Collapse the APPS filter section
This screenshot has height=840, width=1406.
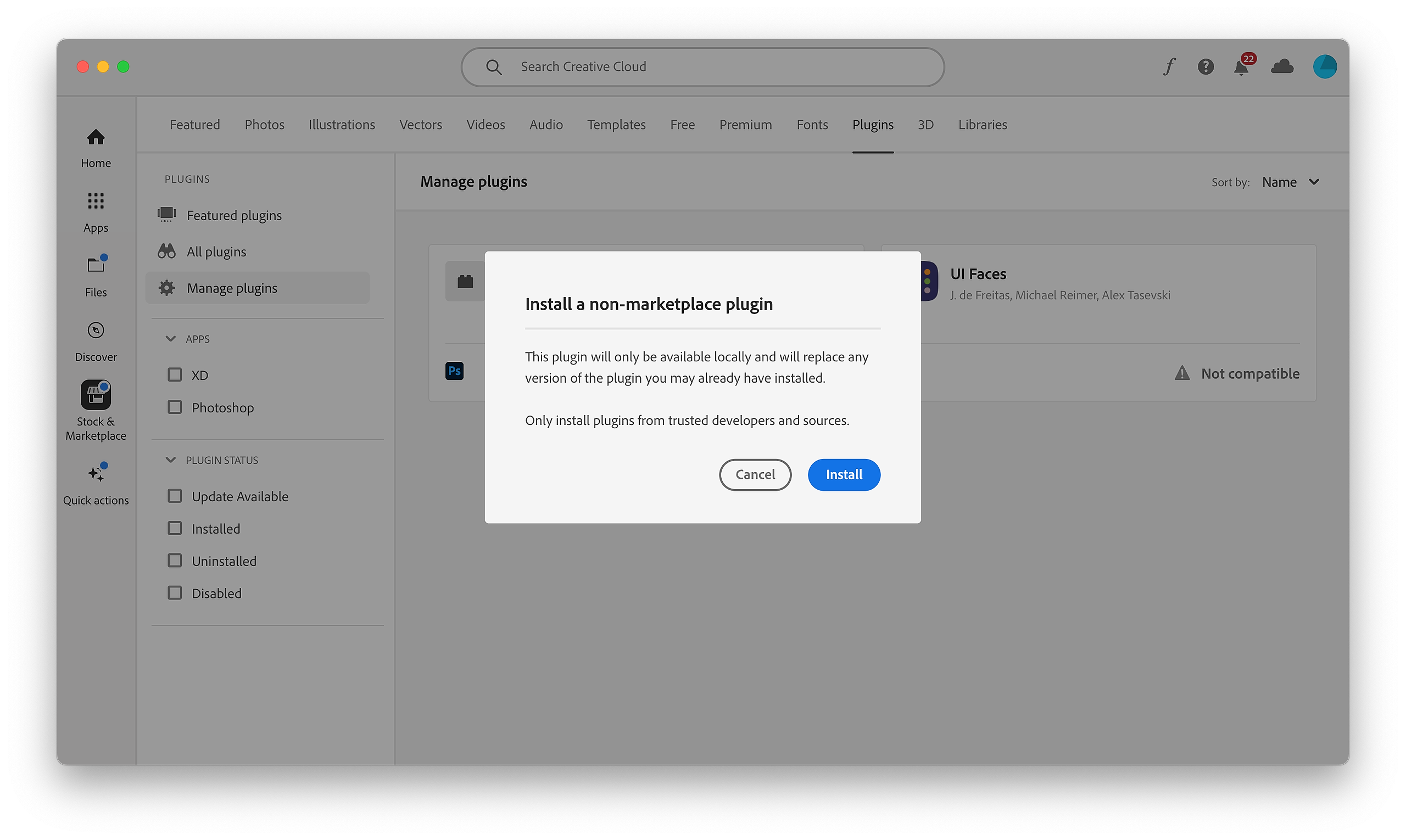click(x=170, y=339)
